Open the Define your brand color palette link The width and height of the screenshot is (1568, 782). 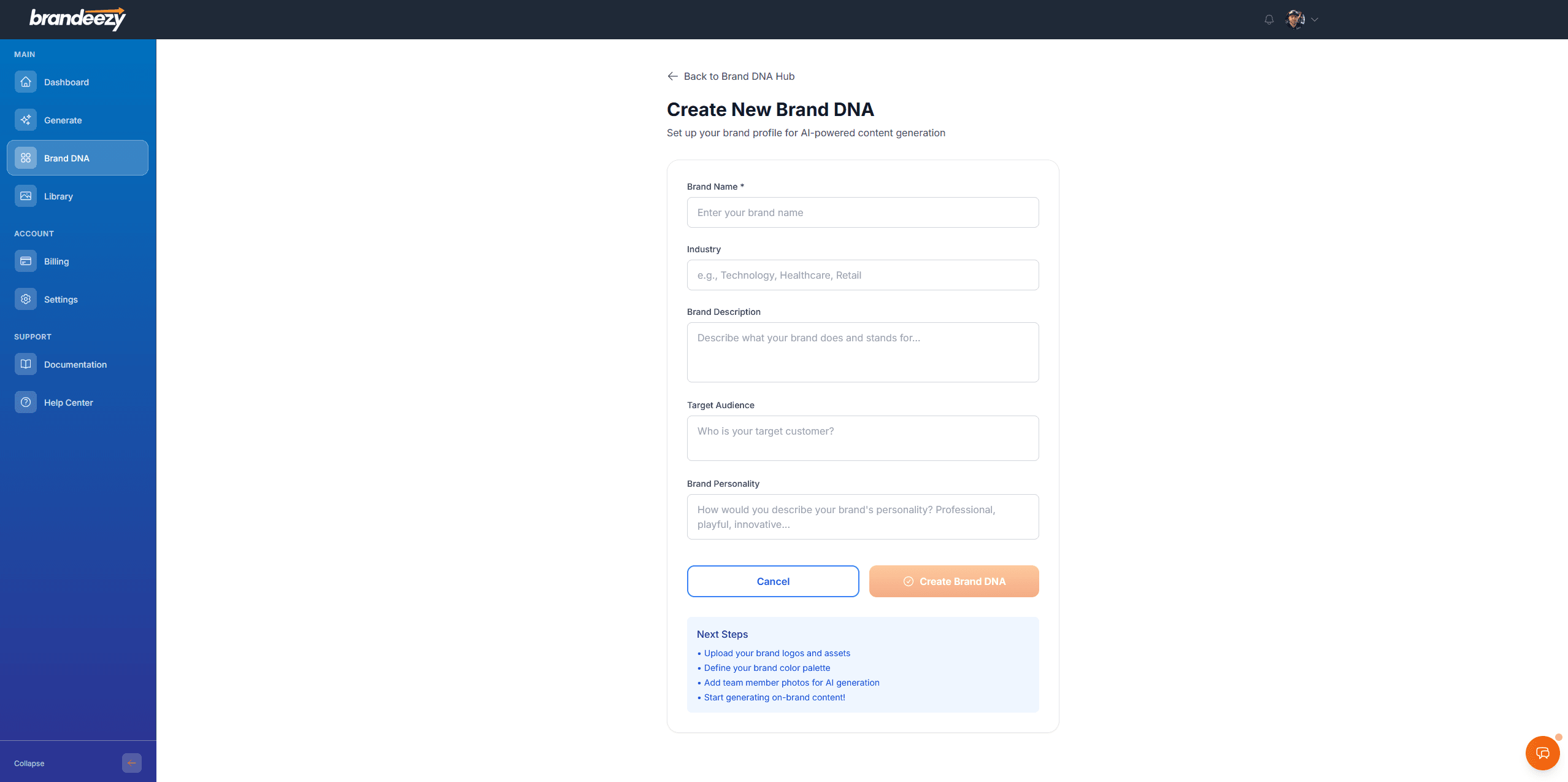(766, 668)
